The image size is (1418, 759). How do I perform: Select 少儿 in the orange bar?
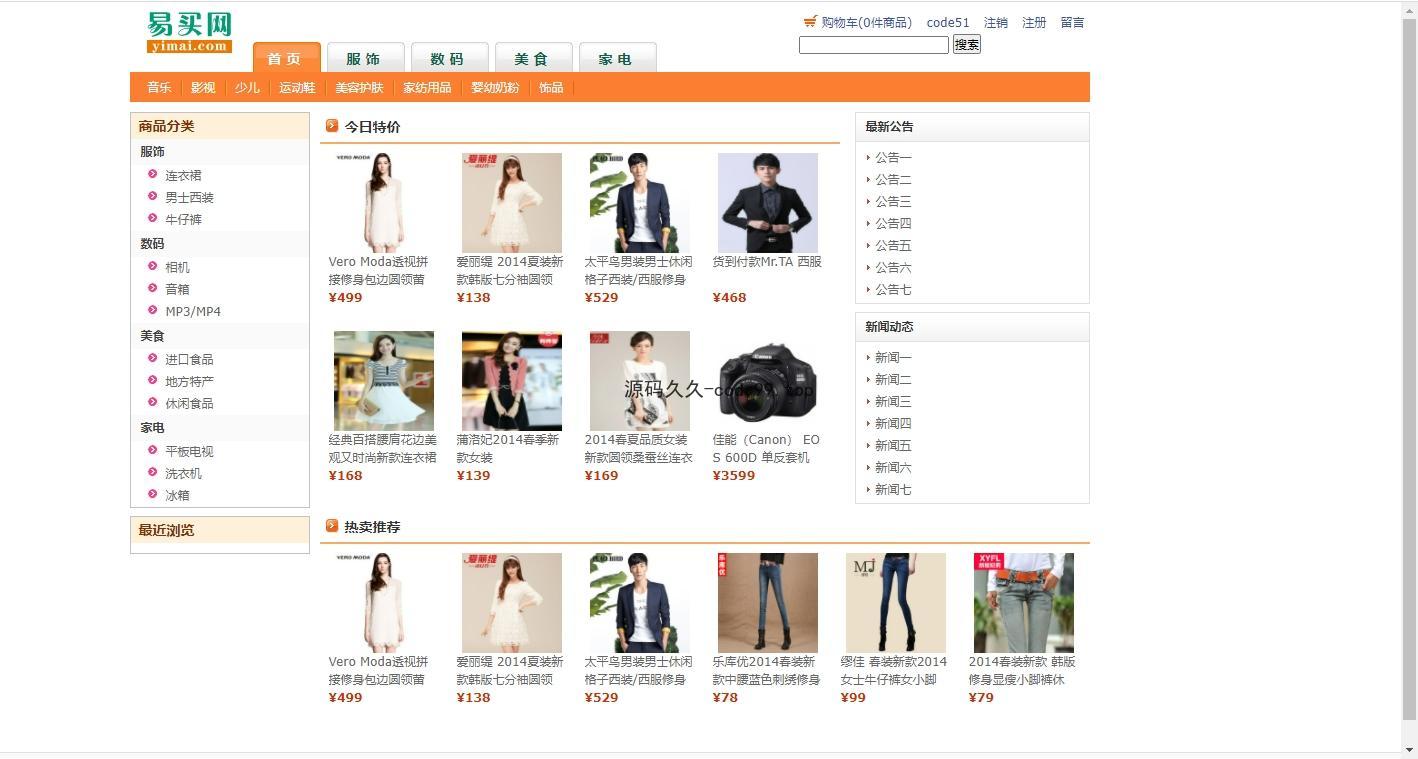click(247, 87)
